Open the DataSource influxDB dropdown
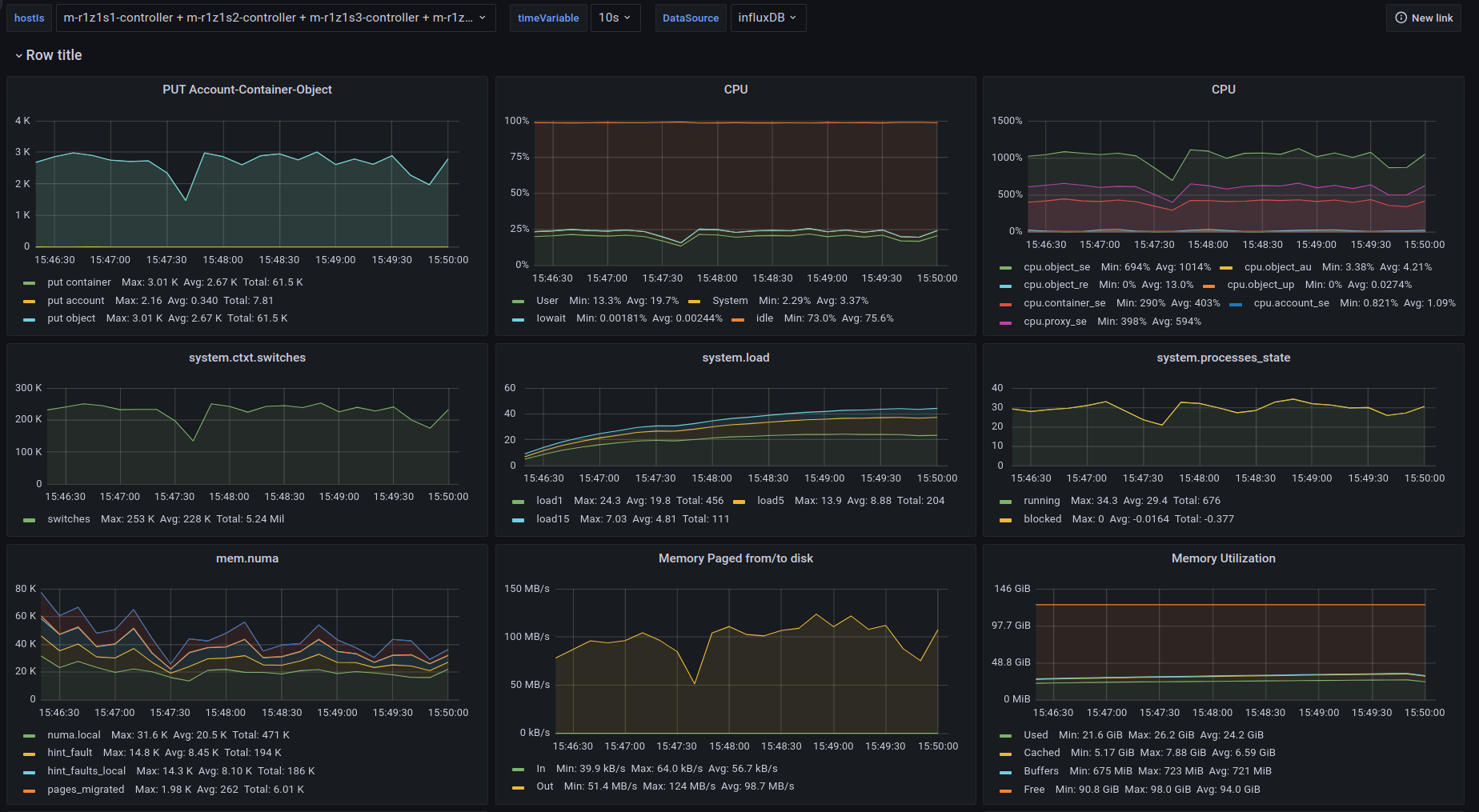Screen dimensions: 1479x812 pos(767,18)
